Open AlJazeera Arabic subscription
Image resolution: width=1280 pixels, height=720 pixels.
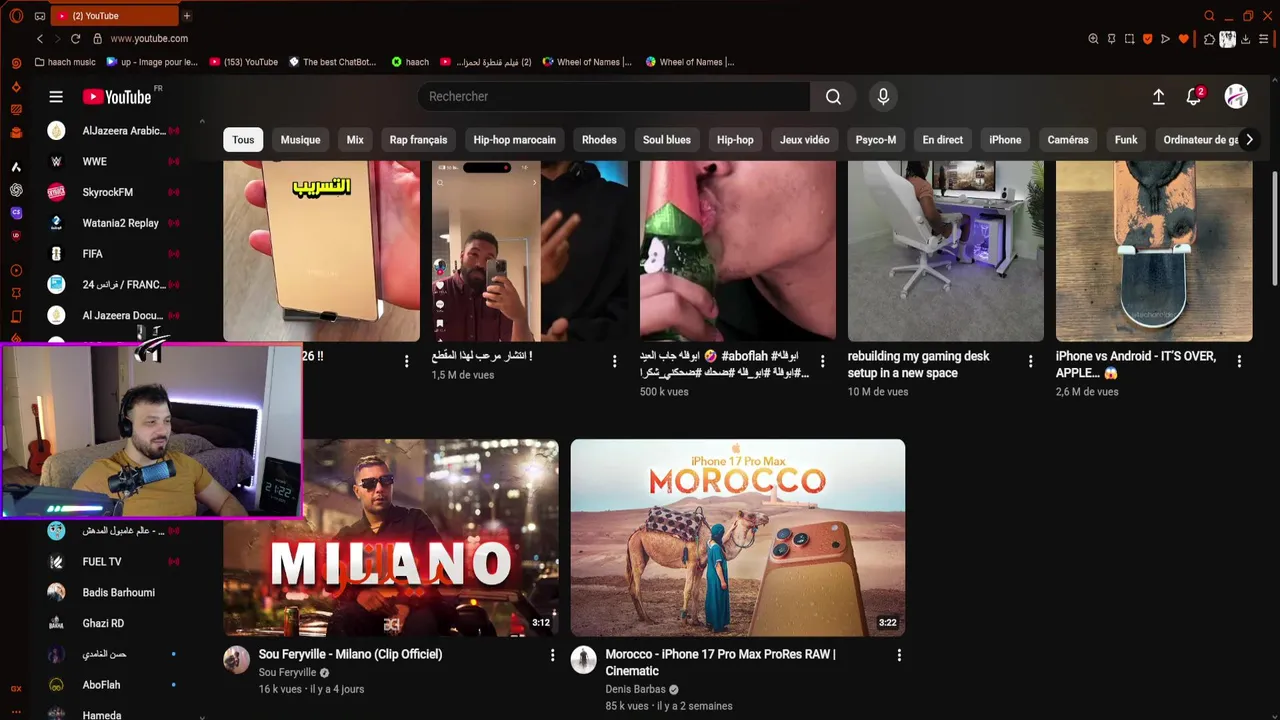tap(113, 131)
